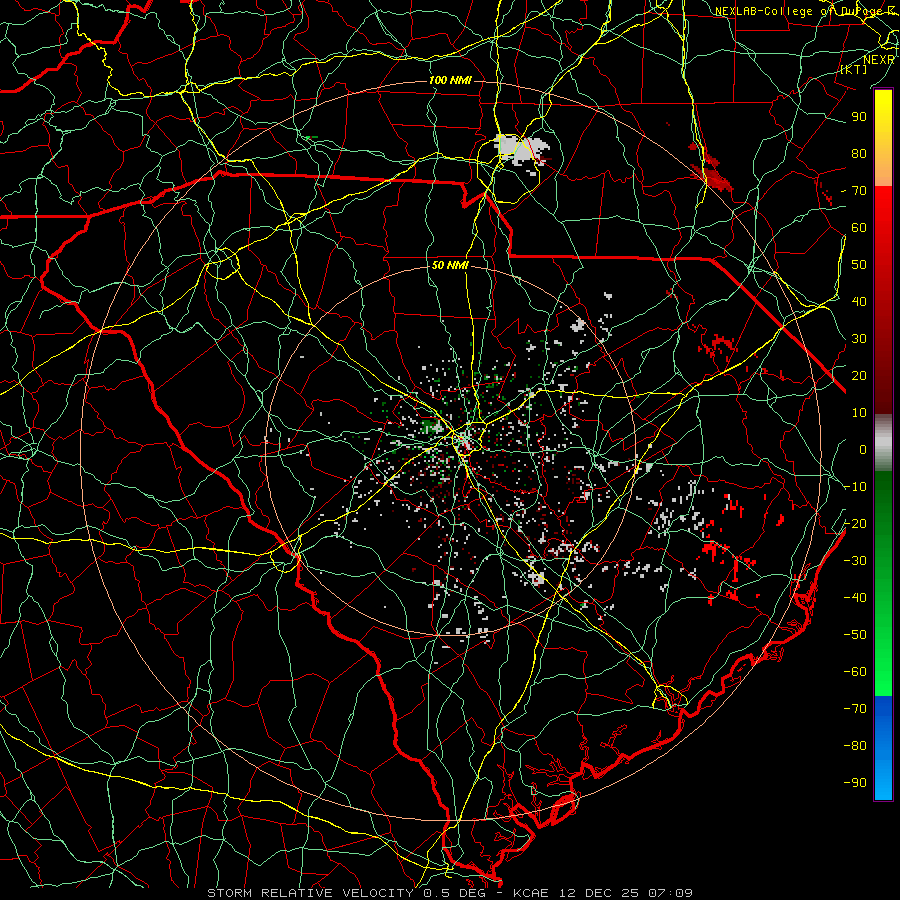
Task: Click the positive "10" scale label
Action: pyautogui.click(x=859, y=413)
